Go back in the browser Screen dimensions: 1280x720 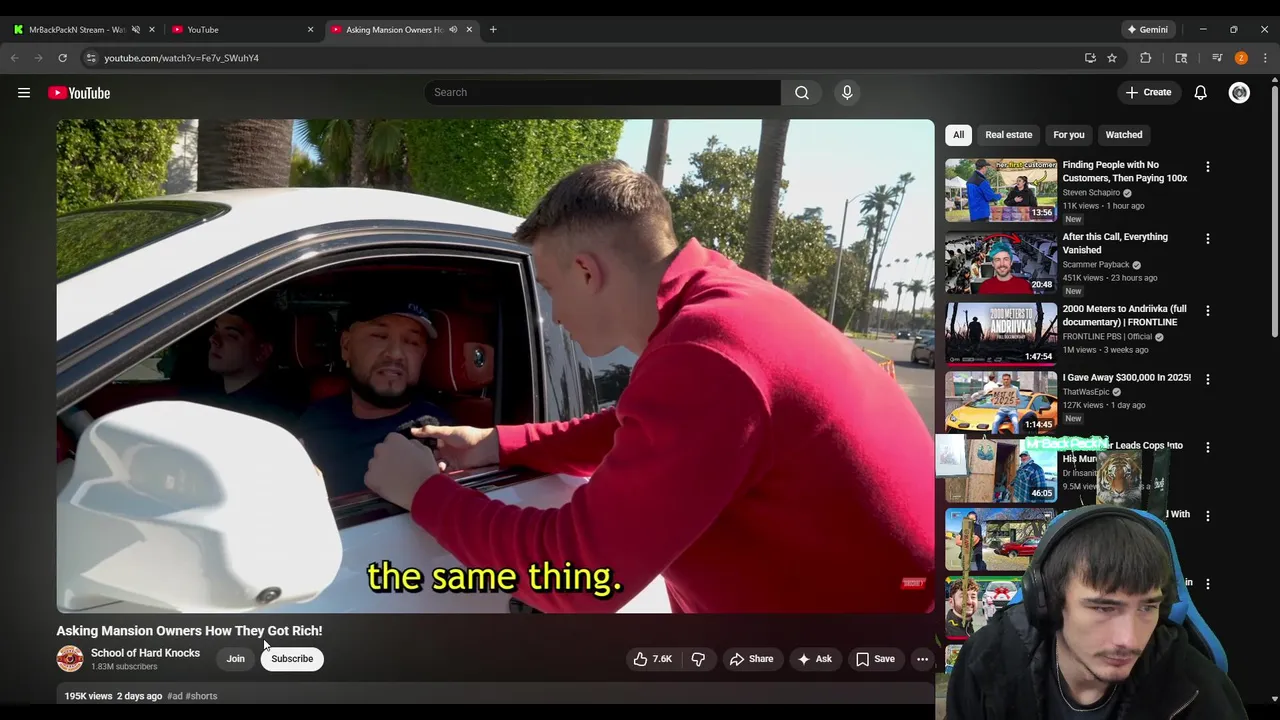coord(15,58)
